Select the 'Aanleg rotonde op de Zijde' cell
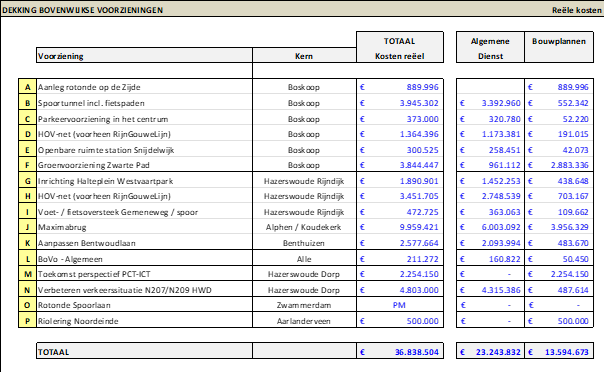The height and width of the screenshot is (372, 604). [x=144, y=87]
